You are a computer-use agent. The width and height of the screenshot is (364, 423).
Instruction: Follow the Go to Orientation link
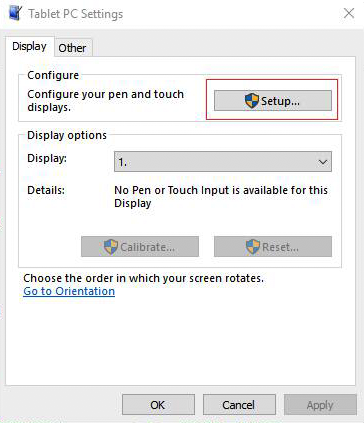(x=69, y=291)
